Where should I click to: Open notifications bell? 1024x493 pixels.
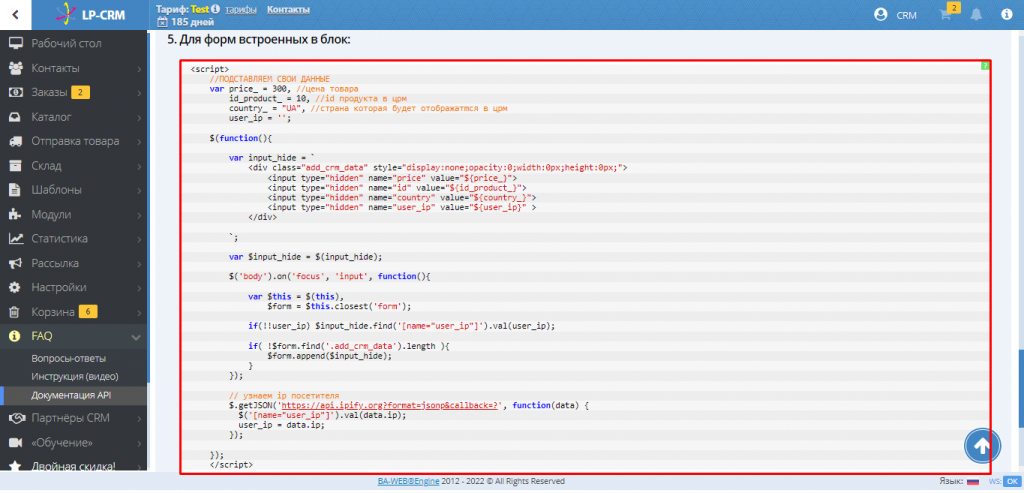point(976,15)
